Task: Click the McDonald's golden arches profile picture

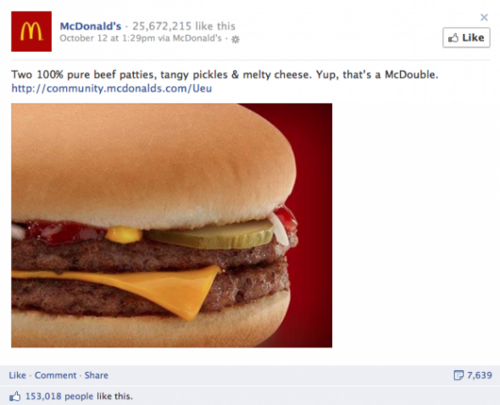Action: (x=31, y=31)
